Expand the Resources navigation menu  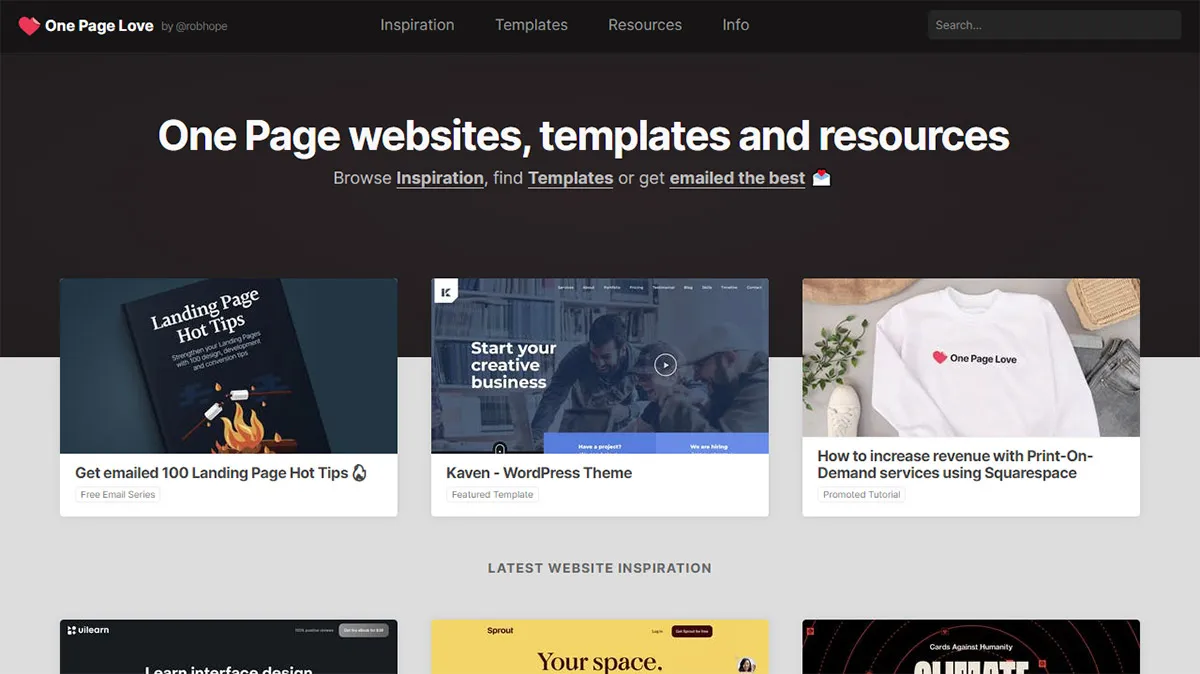coord(645,25)
